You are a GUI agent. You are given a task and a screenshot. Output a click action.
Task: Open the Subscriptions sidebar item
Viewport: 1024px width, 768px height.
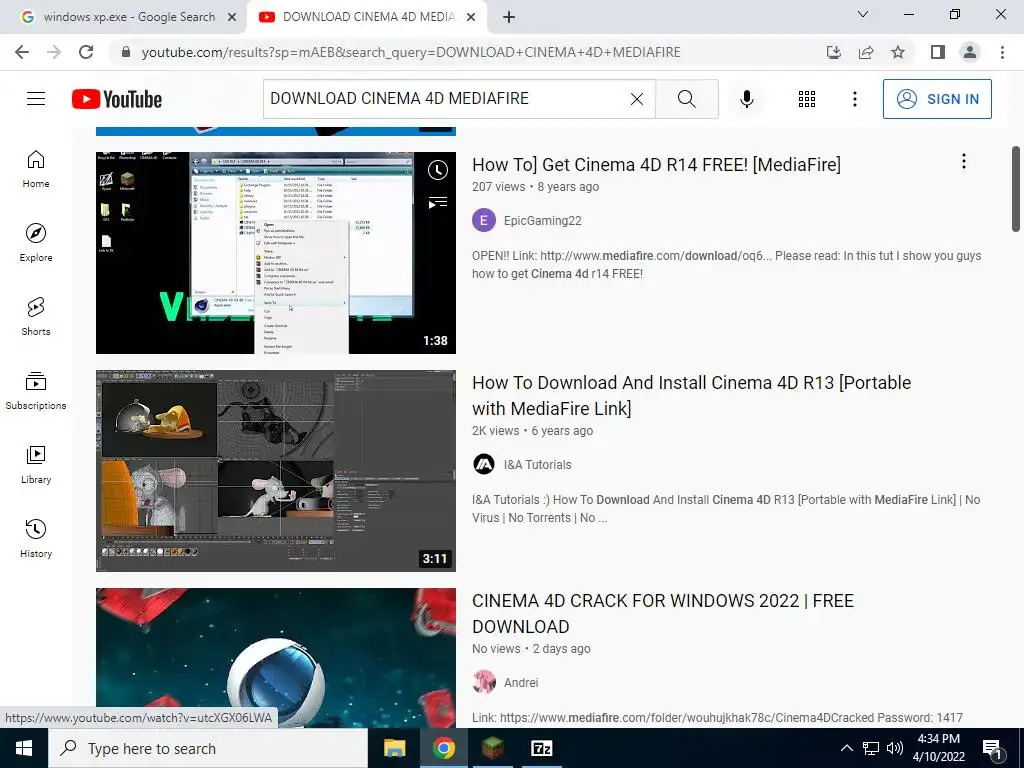tap(36, 391)
